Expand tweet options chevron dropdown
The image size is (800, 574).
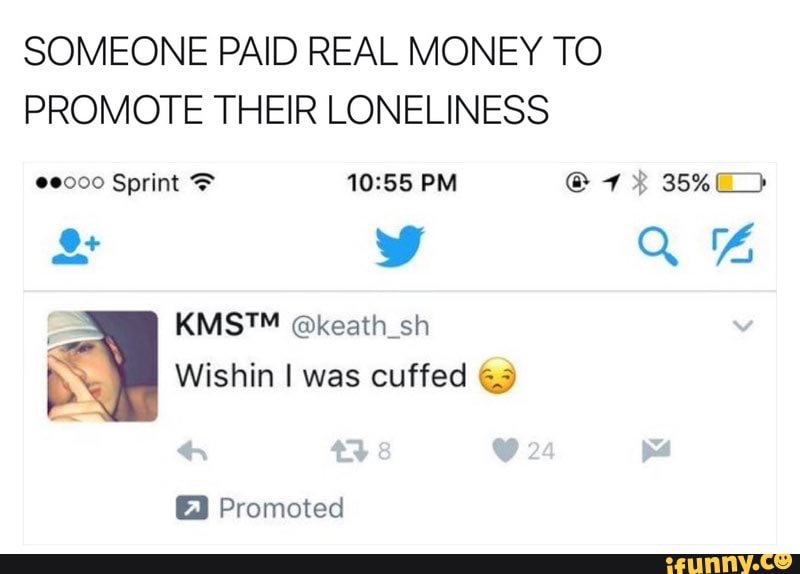[x=742, y=326]
